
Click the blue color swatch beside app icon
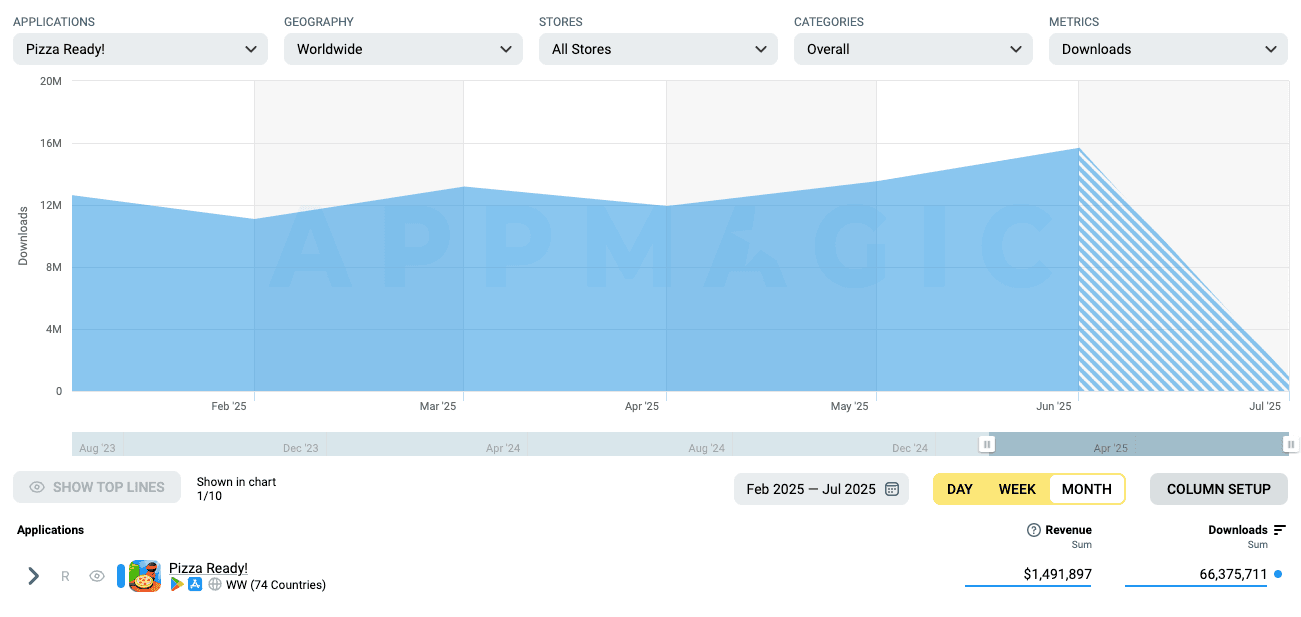tap(121, 576)
